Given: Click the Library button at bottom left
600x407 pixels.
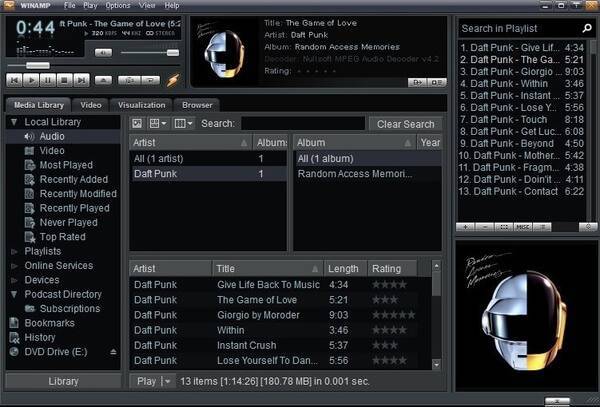Looking at the screenshot, I should pos(64,381).
